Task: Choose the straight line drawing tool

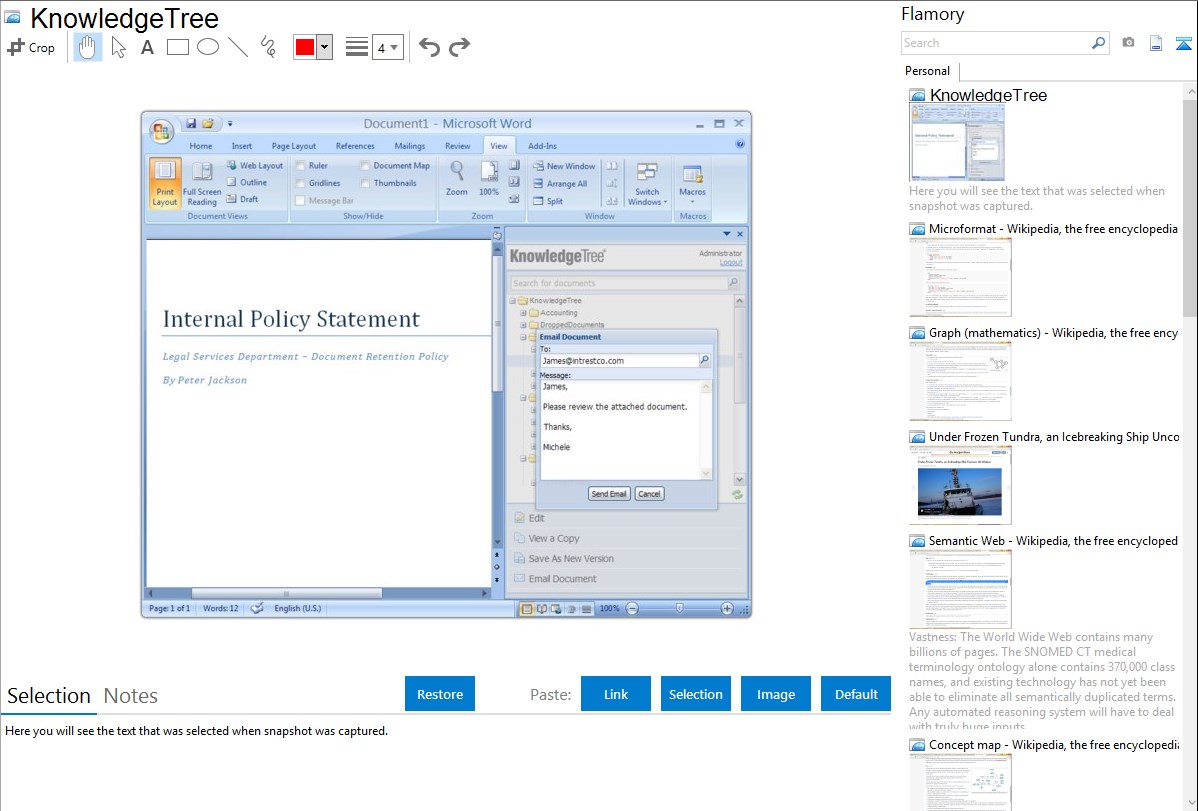Action: [x=238, y=47]
